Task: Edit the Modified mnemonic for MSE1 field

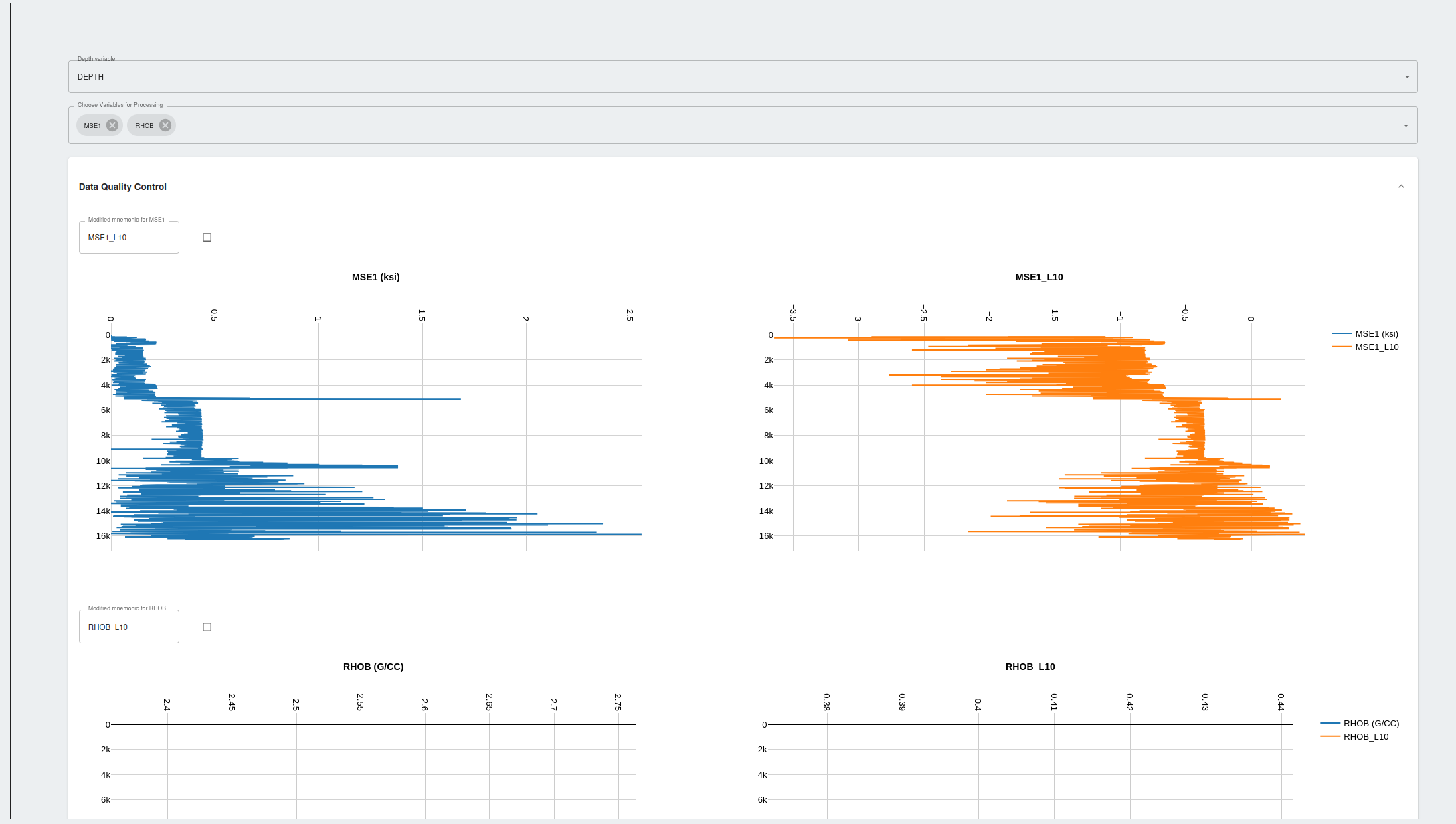Action: [x=128, y=238]
